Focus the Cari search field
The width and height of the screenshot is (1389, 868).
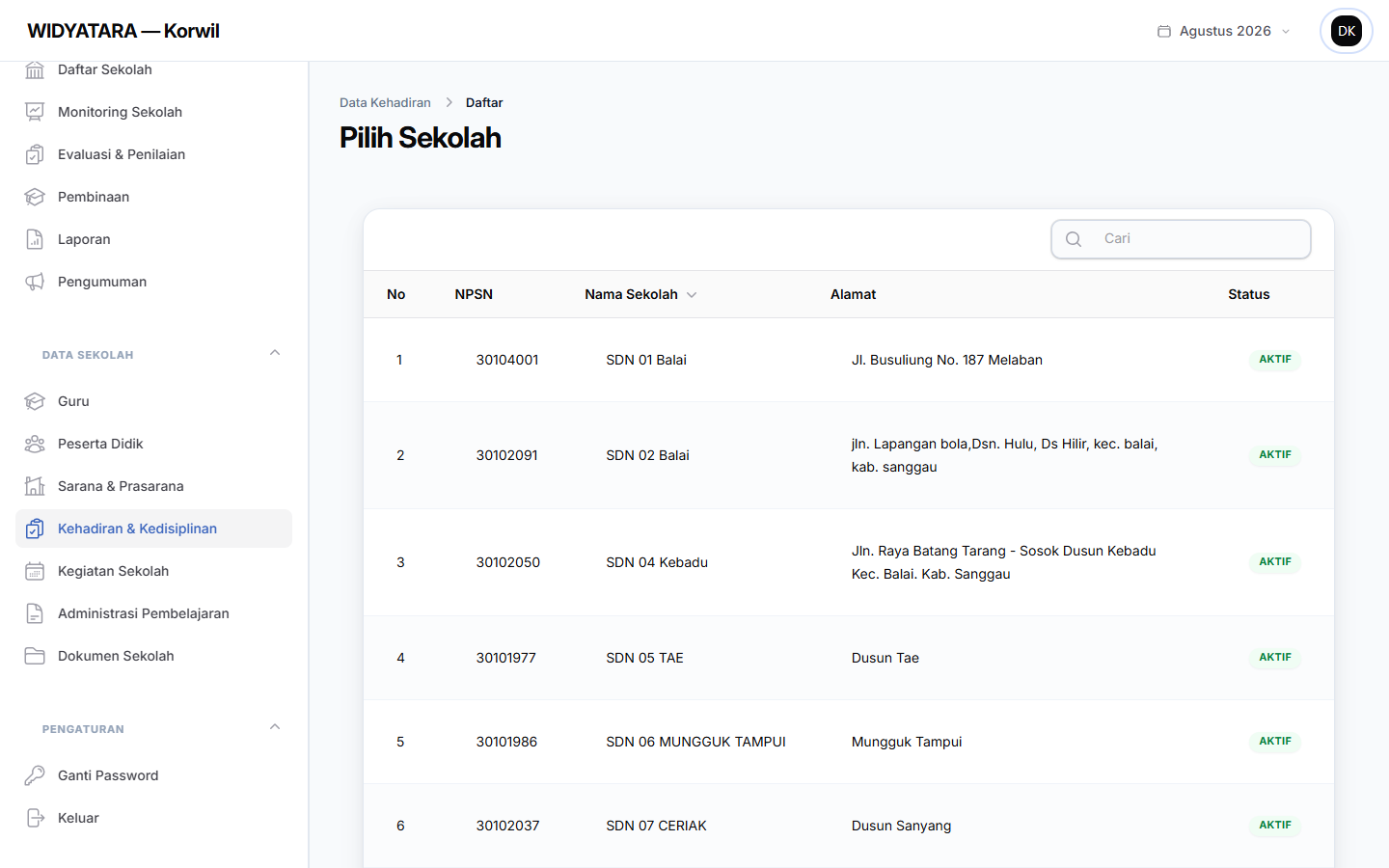pos(1181,239)
